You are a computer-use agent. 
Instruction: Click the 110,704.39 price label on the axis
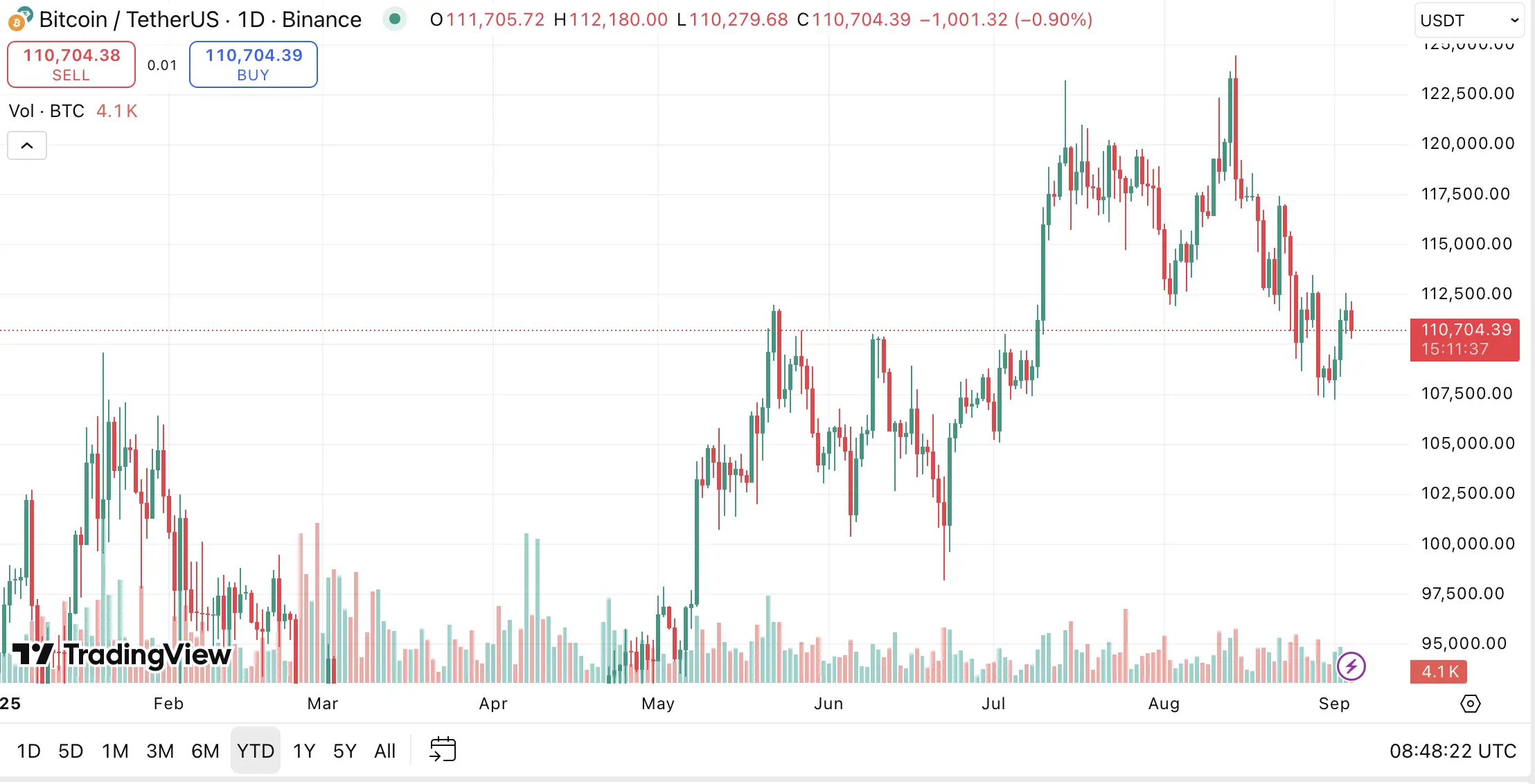1464,339
